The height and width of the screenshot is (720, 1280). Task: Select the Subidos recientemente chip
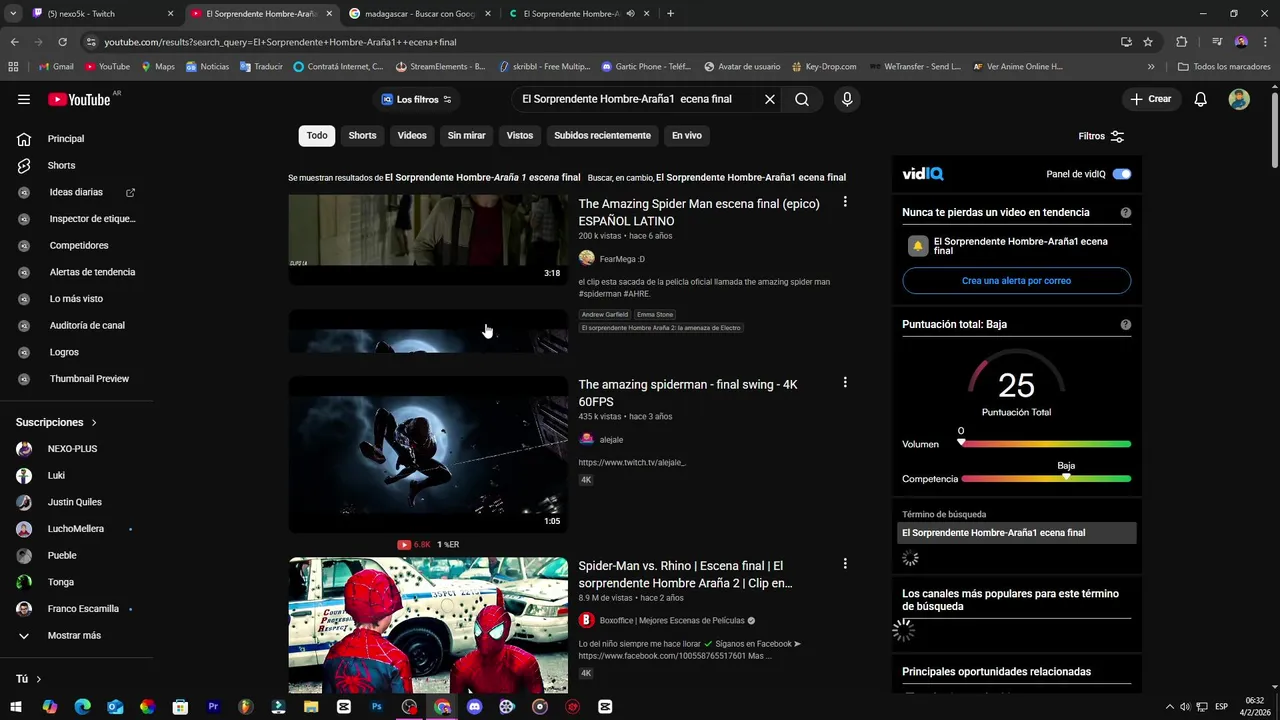602,136
